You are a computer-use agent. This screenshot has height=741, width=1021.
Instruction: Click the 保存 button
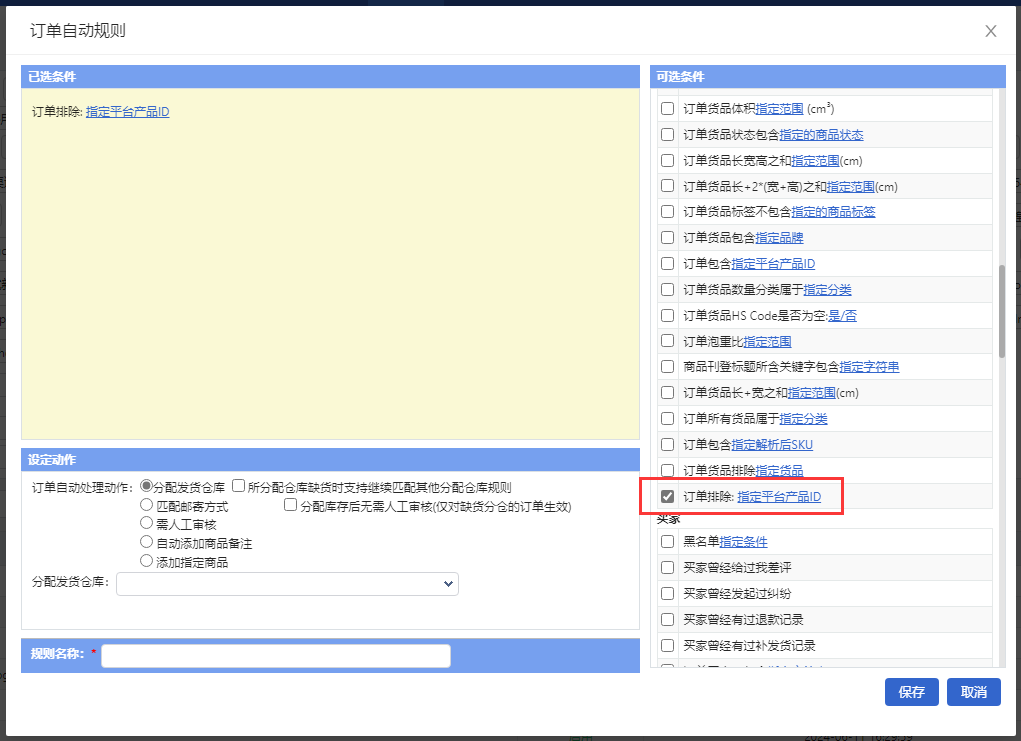[x=911, y=692]
